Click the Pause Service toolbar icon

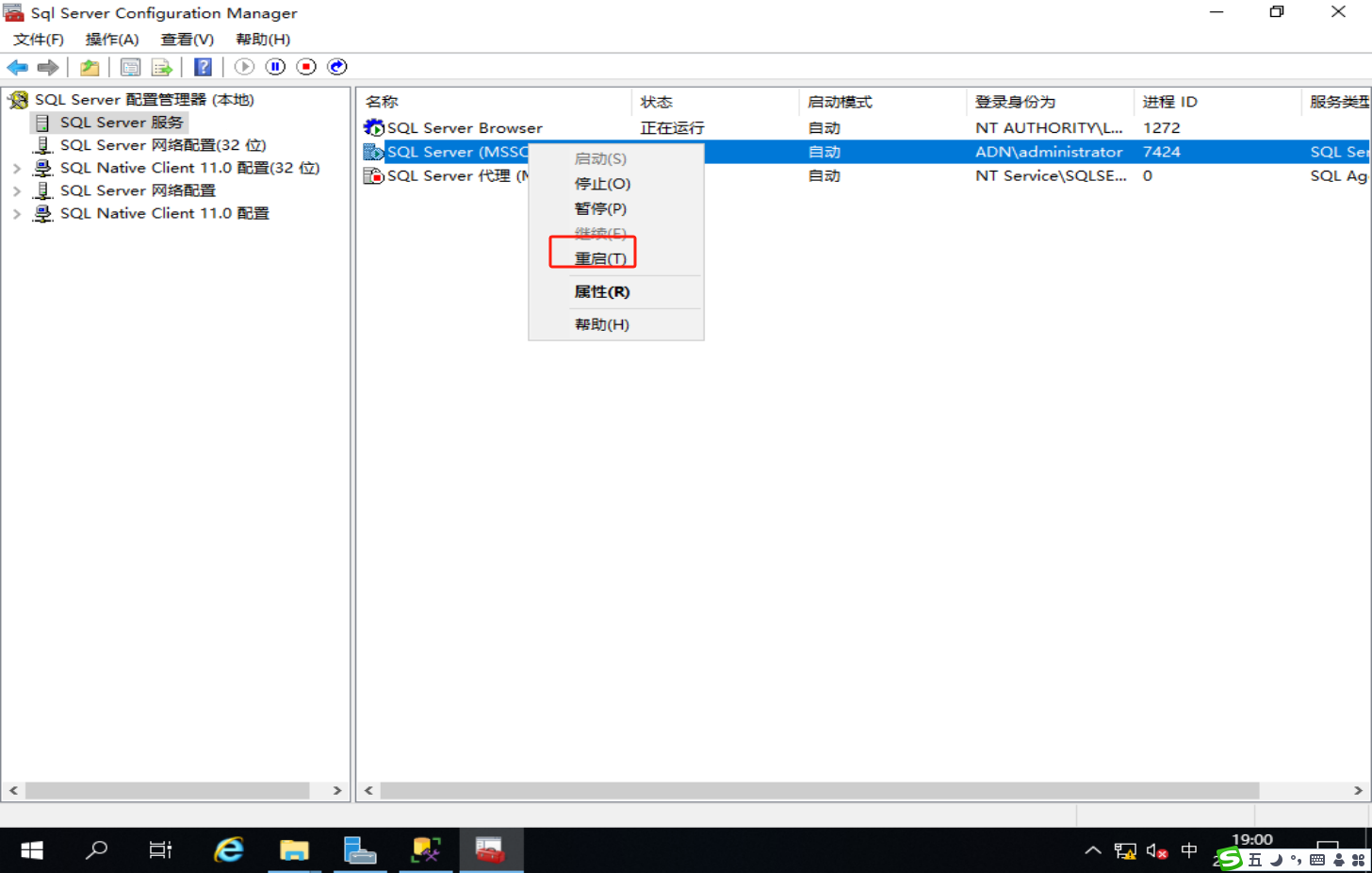tap(275, 67)
